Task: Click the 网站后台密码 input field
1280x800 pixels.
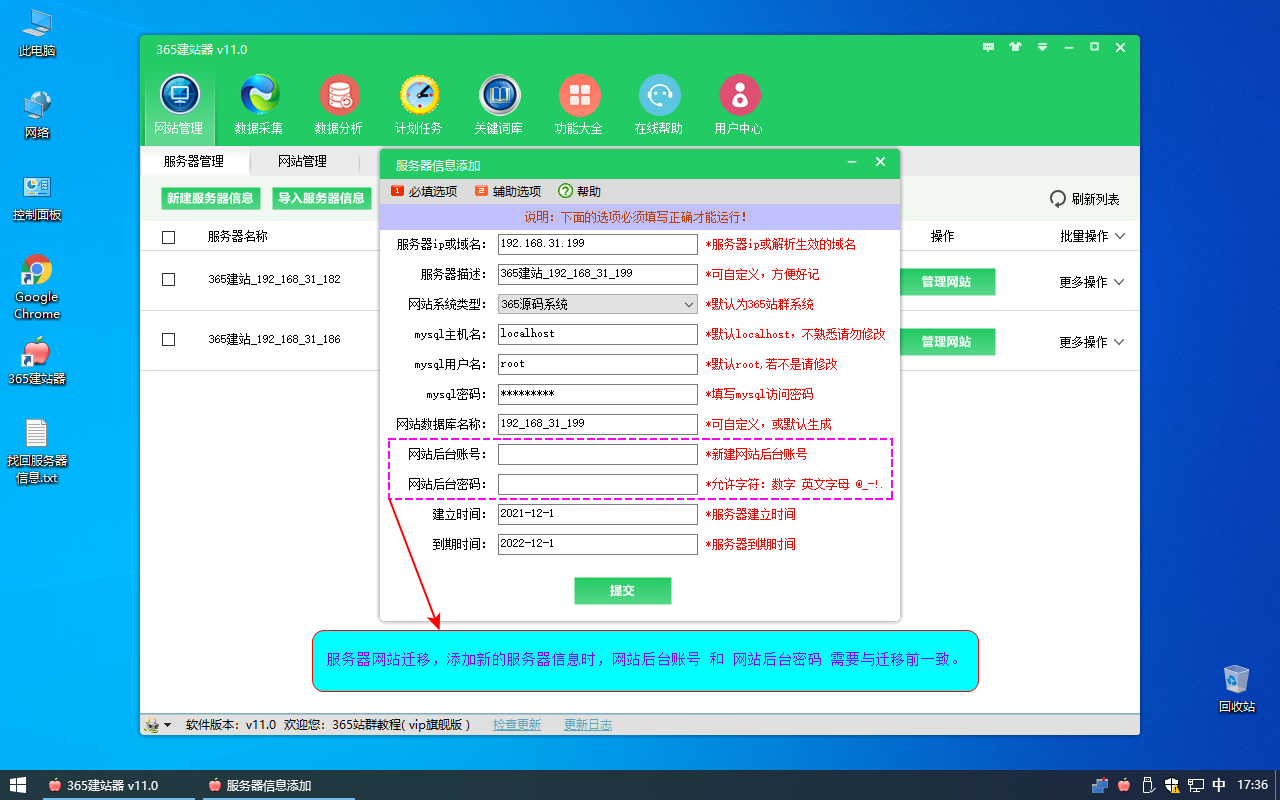Action: 598,484
